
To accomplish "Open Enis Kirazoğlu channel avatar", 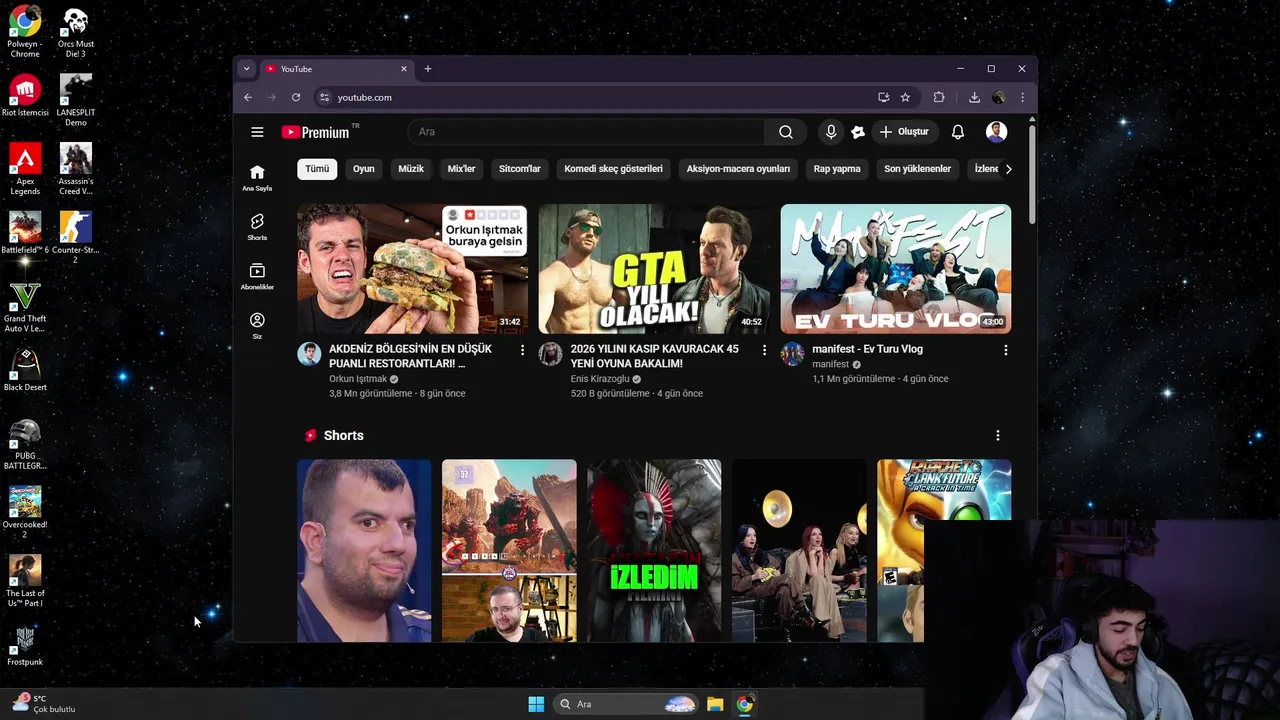I will click(551, 354).
